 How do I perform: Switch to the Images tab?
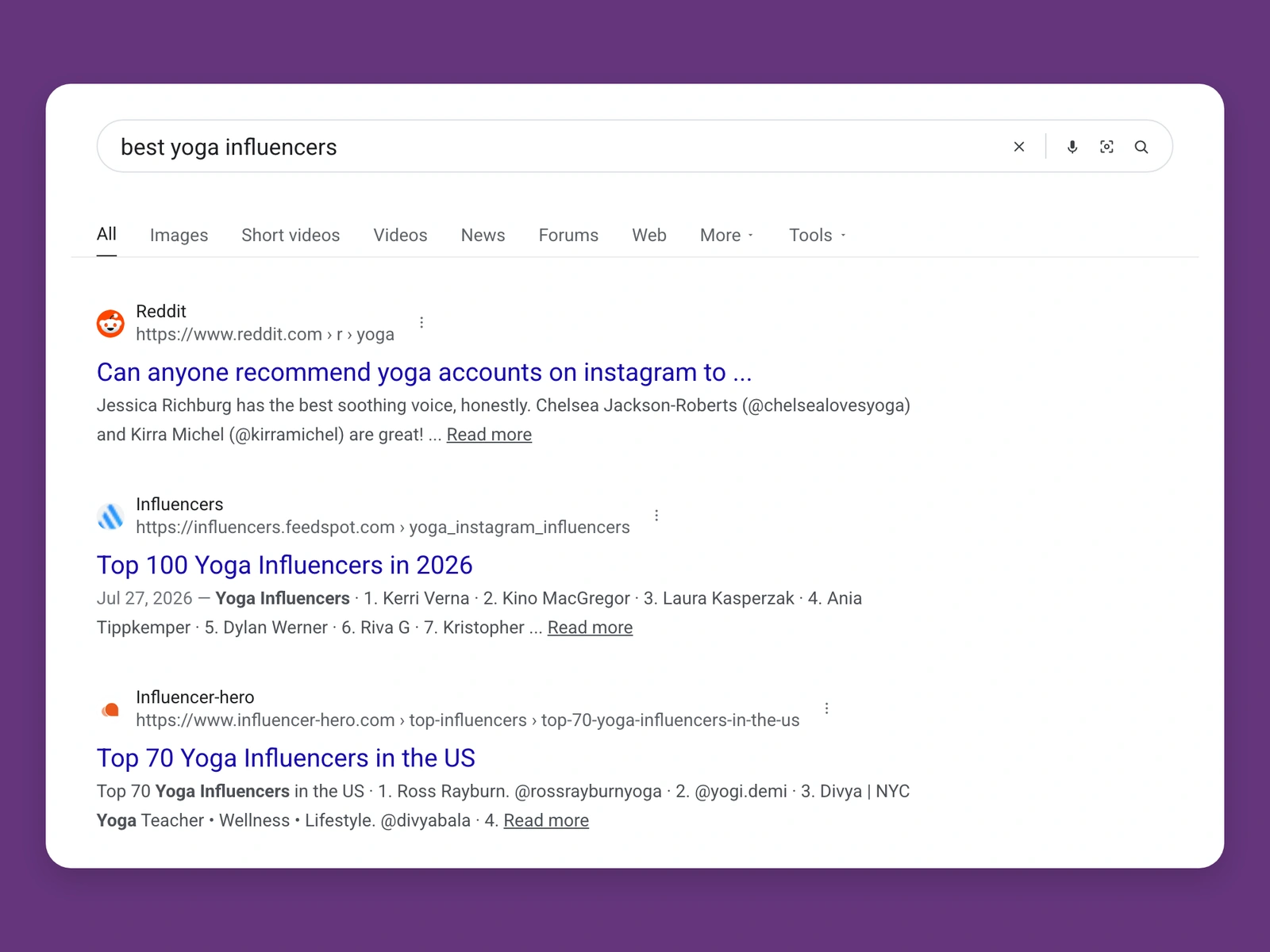tap(179, 236)
